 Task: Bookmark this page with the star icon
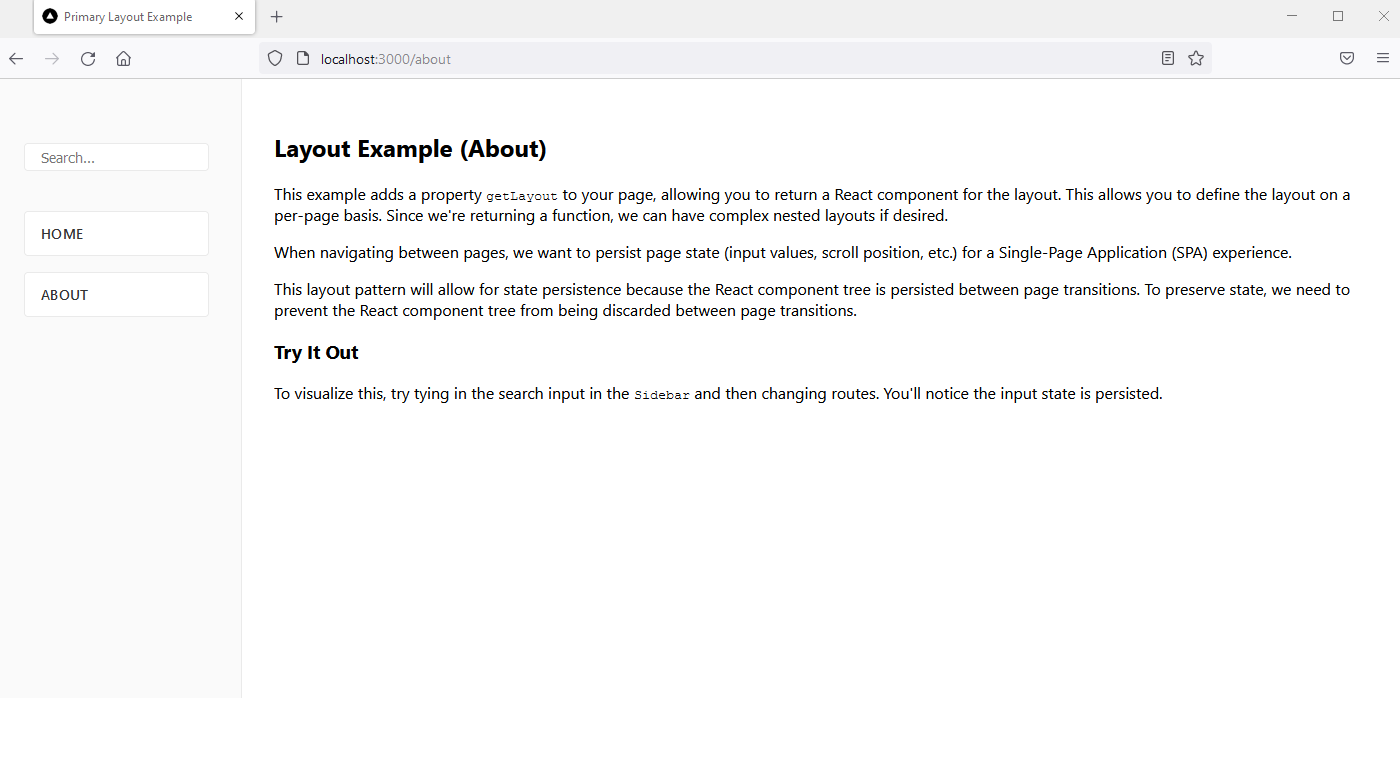coord(1196,59)
